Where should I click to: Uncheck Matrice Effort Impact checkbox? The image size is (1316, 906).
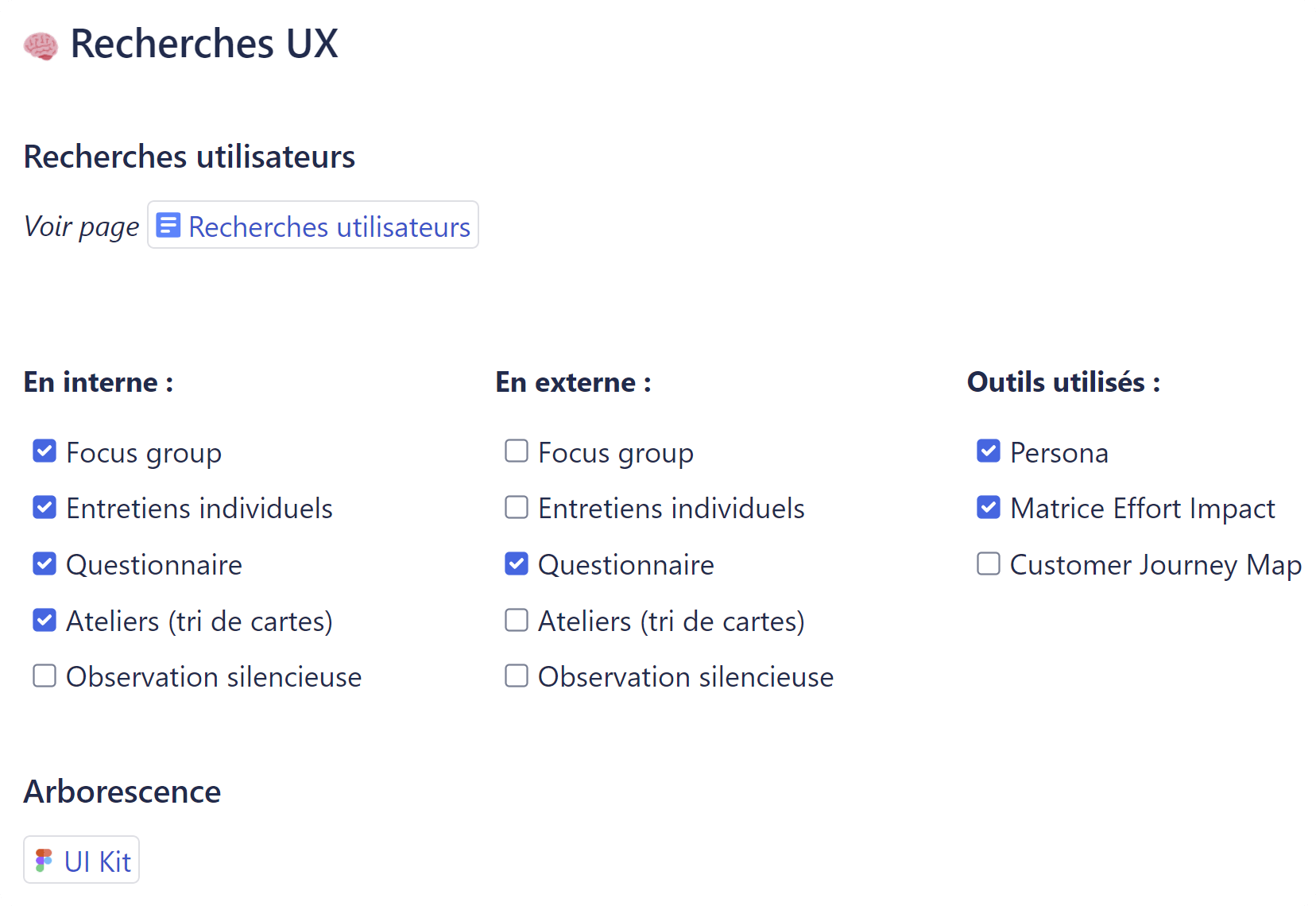989,507
